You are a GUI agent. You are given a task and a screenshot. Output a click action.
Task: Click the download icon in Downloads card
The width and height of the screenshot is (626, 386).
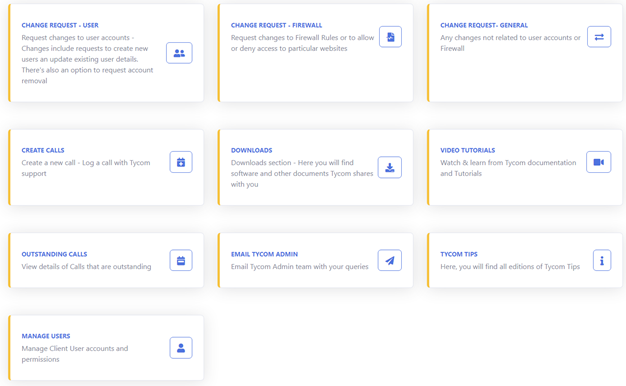coord(390,167)
